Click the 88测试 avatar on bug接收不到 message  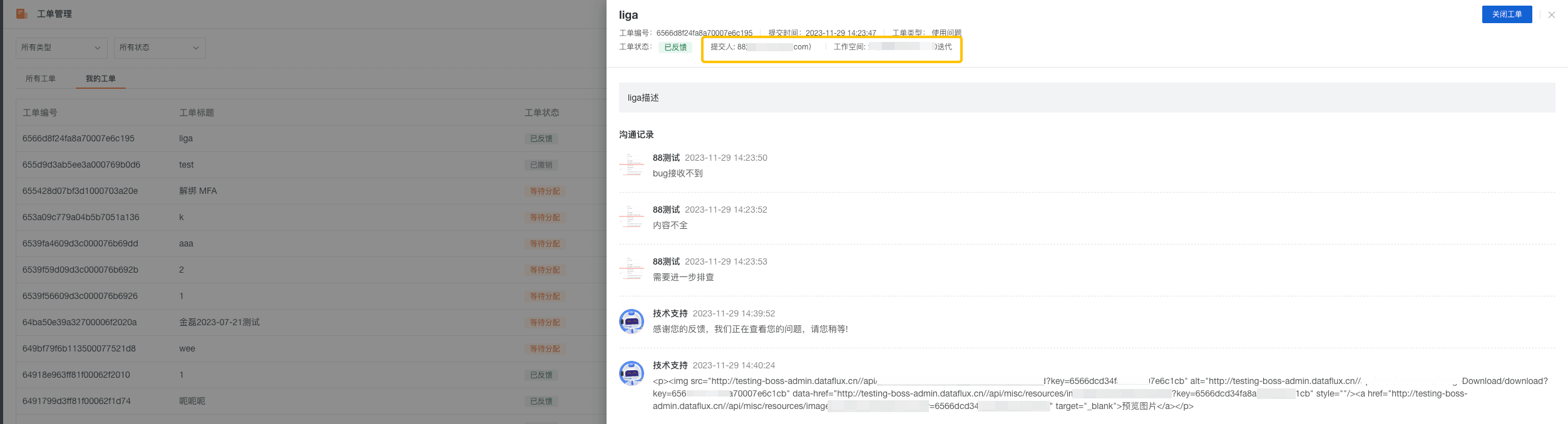pos(631,165)
